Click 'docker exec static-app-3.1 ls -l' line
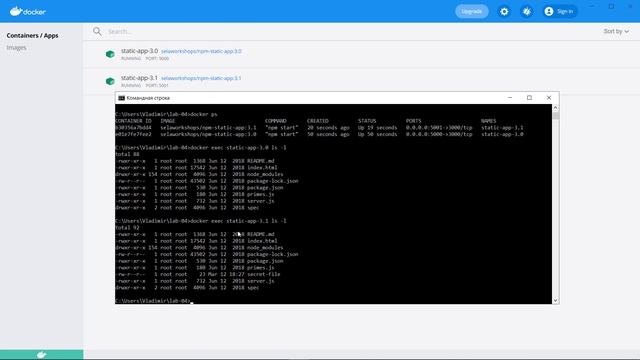This screenshot has width=640, height=360. click(x=201, y=221)
